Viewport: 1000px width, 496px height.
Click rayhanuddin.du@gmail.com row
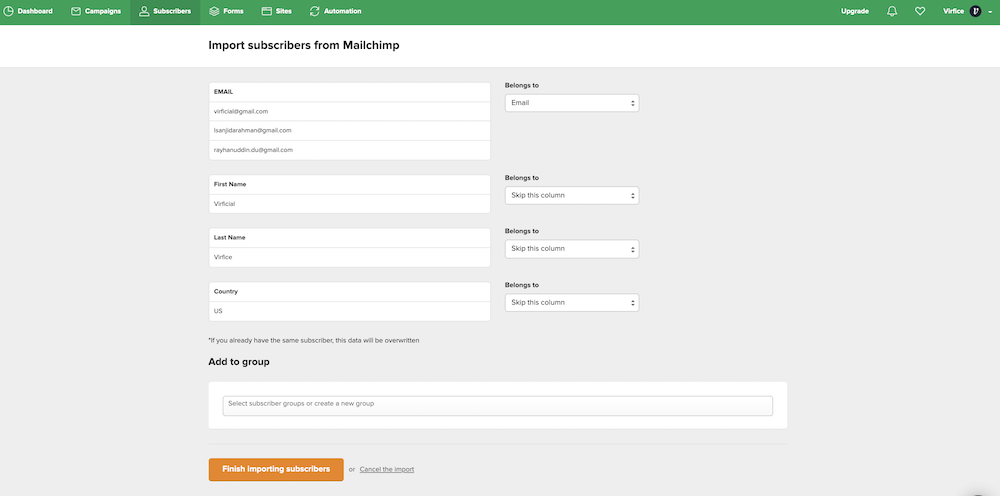(349, 150)
